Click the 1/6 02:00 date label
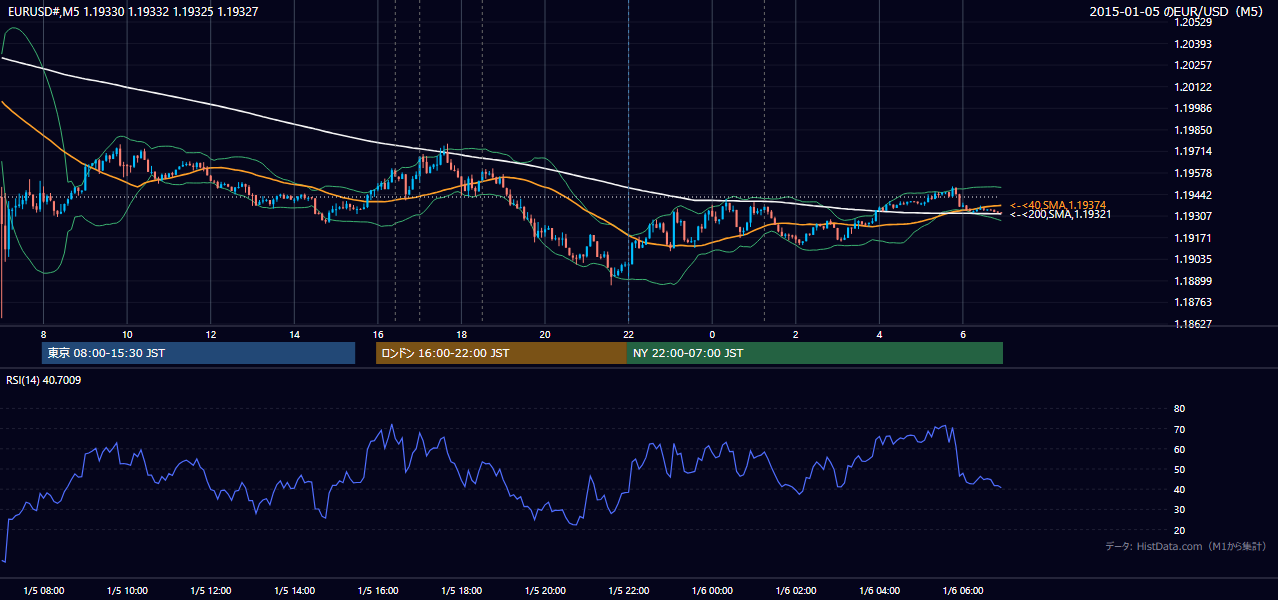Image resolution: width=1278 pixels, height=600 pixels. (x=796, y=590)
